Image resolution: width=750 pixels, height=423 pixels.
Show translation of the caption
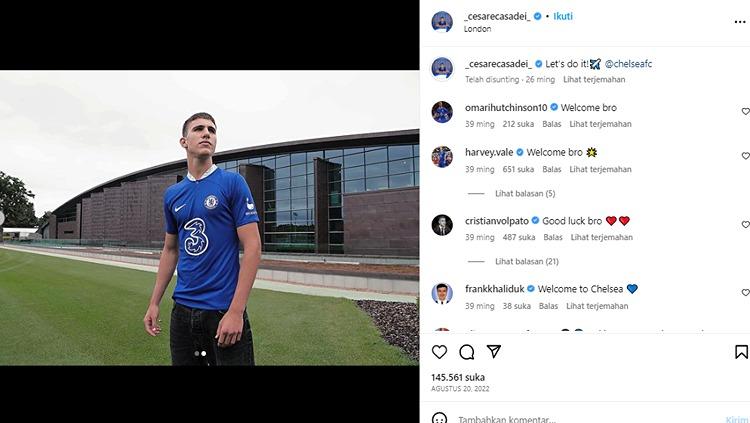(597, 78)
